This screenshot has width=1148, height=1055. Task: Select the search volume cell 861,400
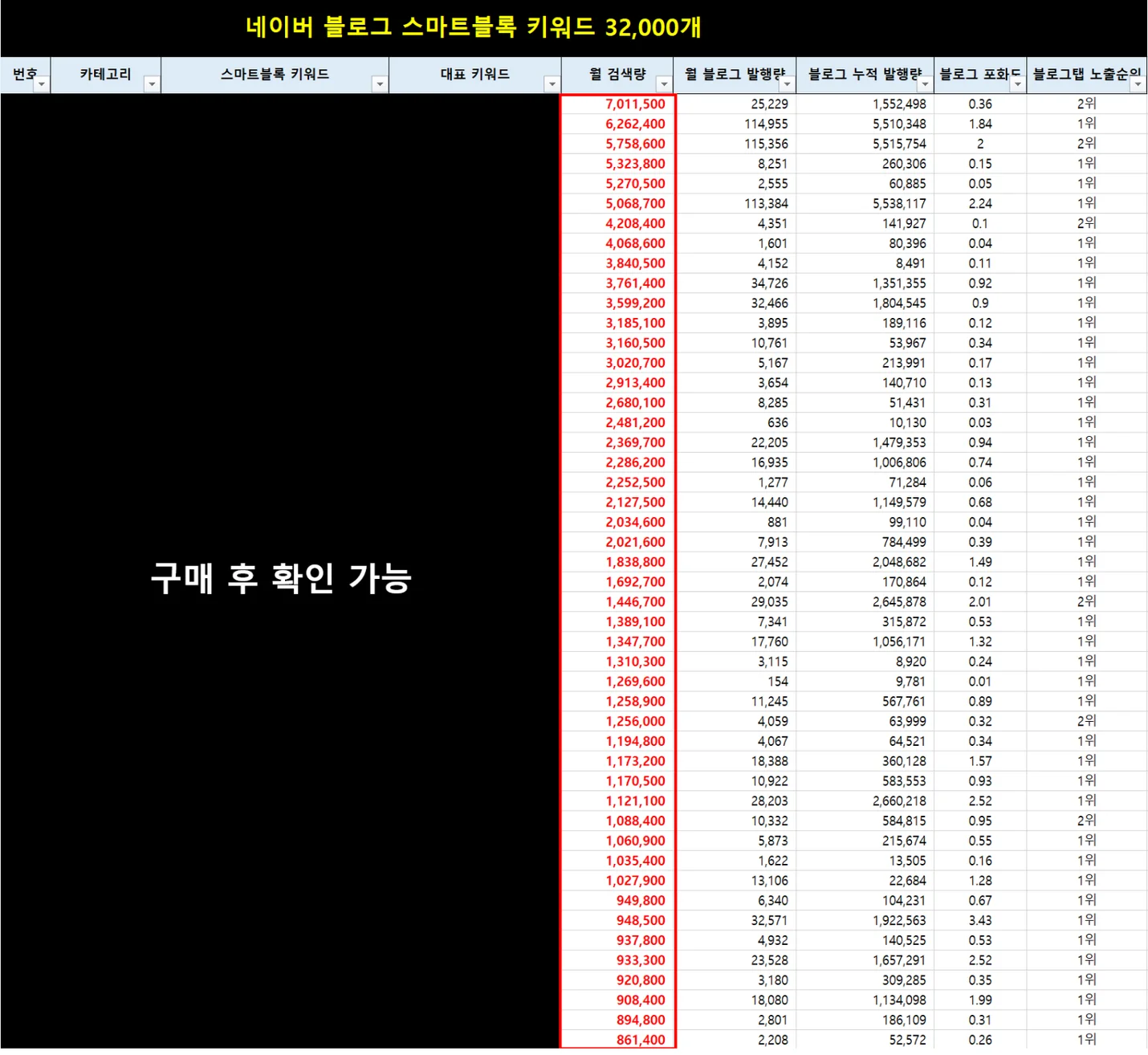coord(617,1040)
